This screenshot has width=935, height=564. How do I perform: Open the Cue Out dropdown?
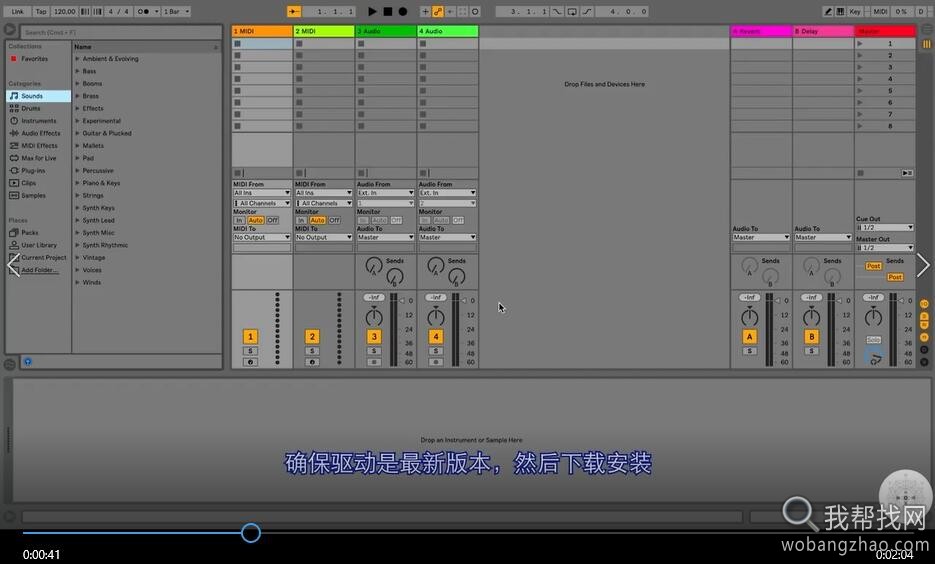(x=885, y=228)
